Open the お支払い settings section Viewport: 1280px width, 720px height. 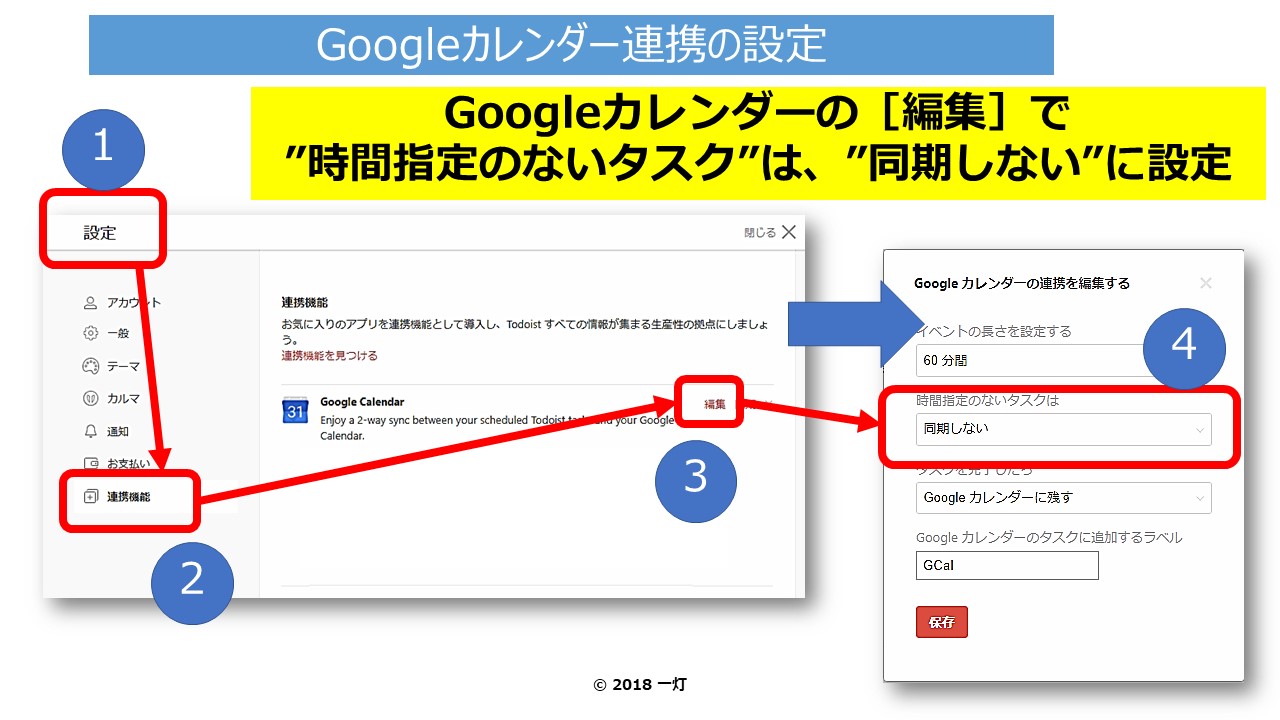(x=128, y=463)
